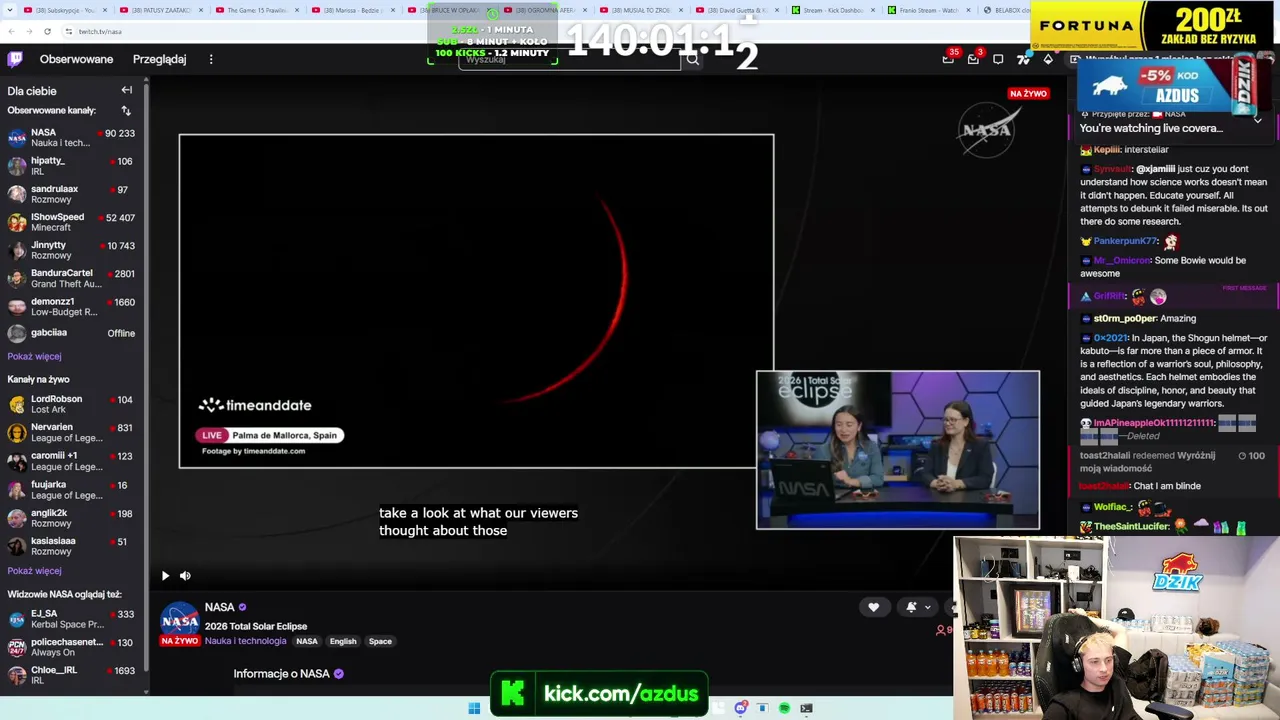
Task: Open demonzz1 channel in sidebar
Action: (72, 305)
